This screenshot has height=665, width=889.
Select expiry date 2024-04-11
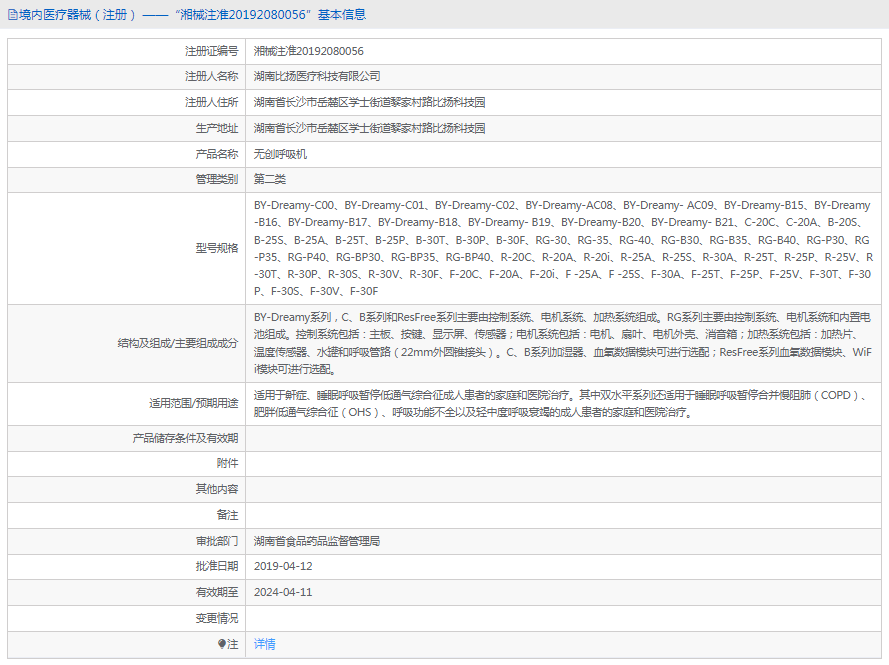click(x=283, y=592)
